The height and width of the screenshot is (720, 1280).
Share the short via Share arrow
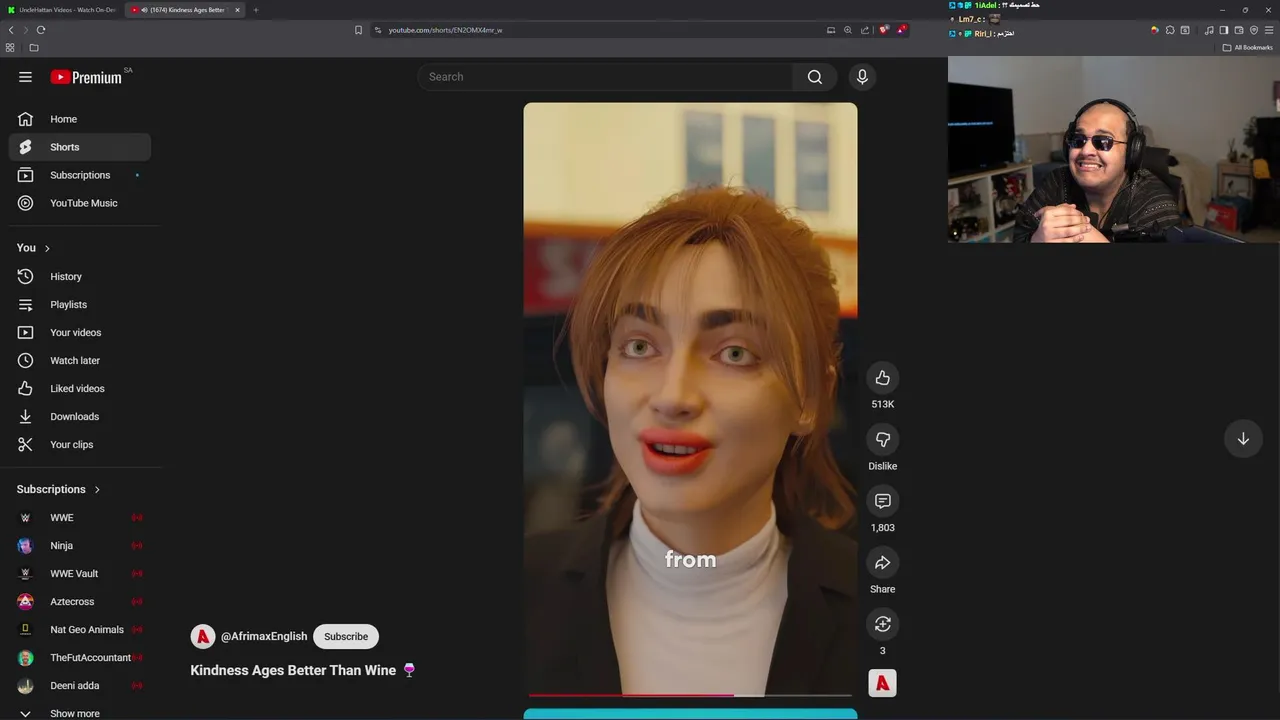click(x=882, y=563)
